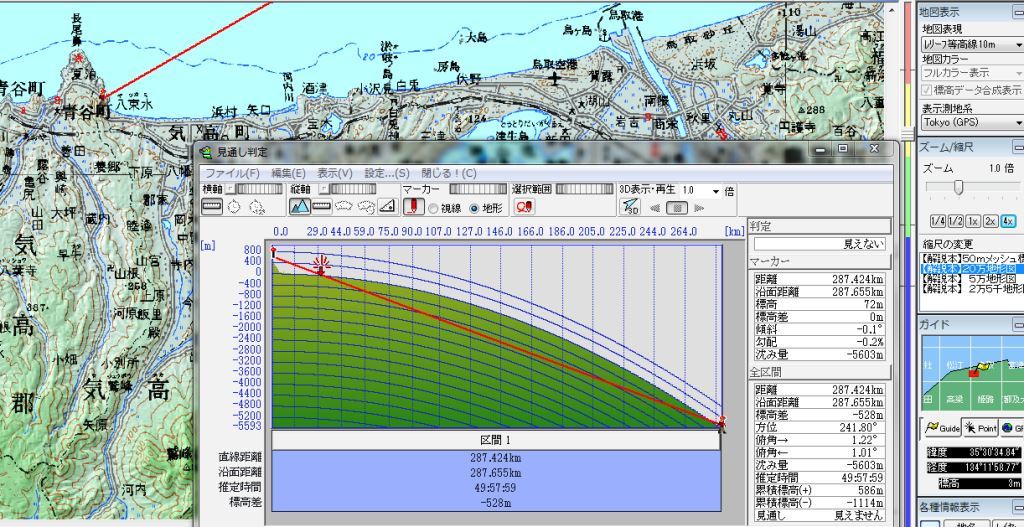Select vertical axis mountain profile icon
Image resolution: width=1024 pixels, height=527 pixels.
[x=299, y=206]
